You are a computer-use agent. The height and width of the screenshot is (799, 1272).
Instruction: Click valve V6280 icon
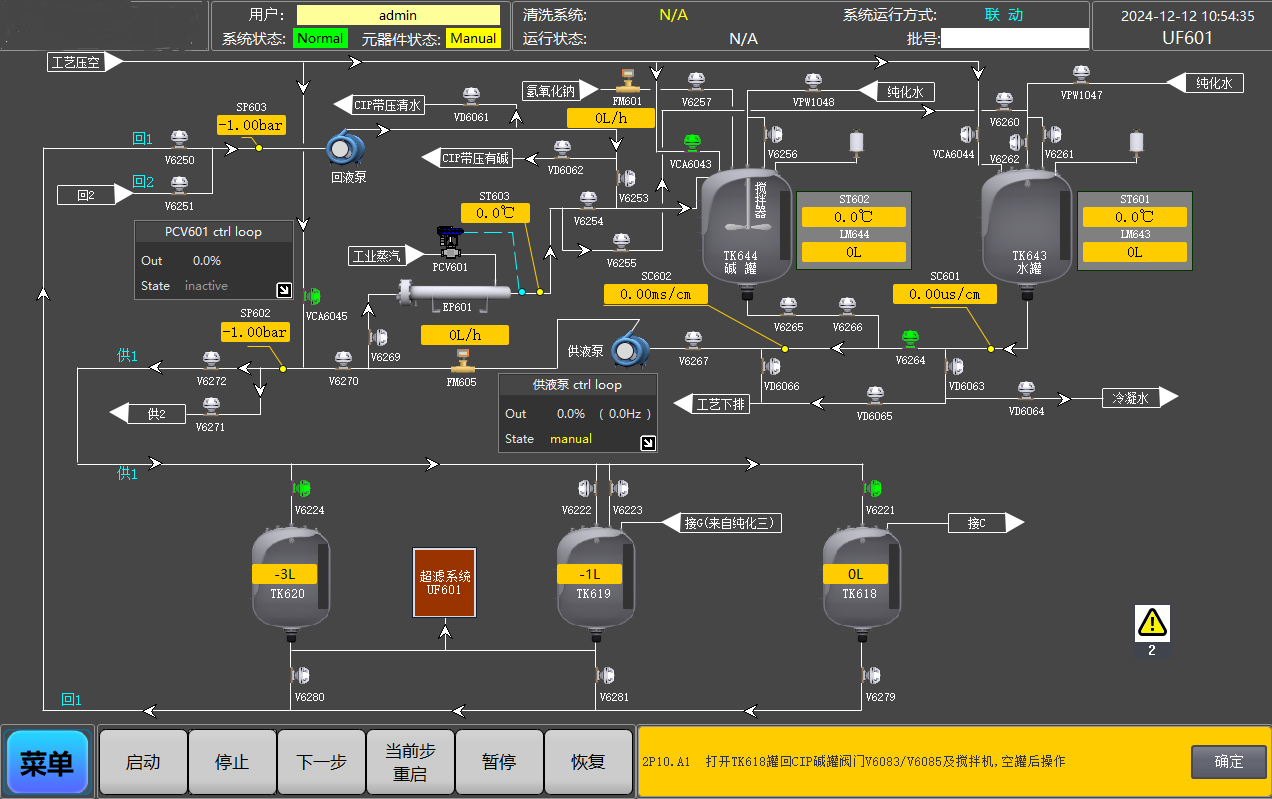(300, 675)
